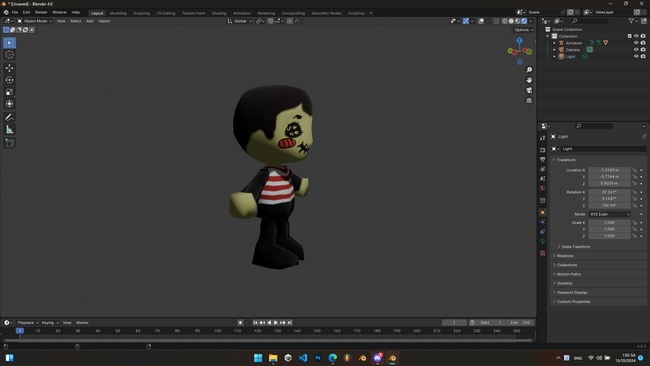Expand the Delta Transform panel
The image size is (650, 366).
(x=575, y=247)
